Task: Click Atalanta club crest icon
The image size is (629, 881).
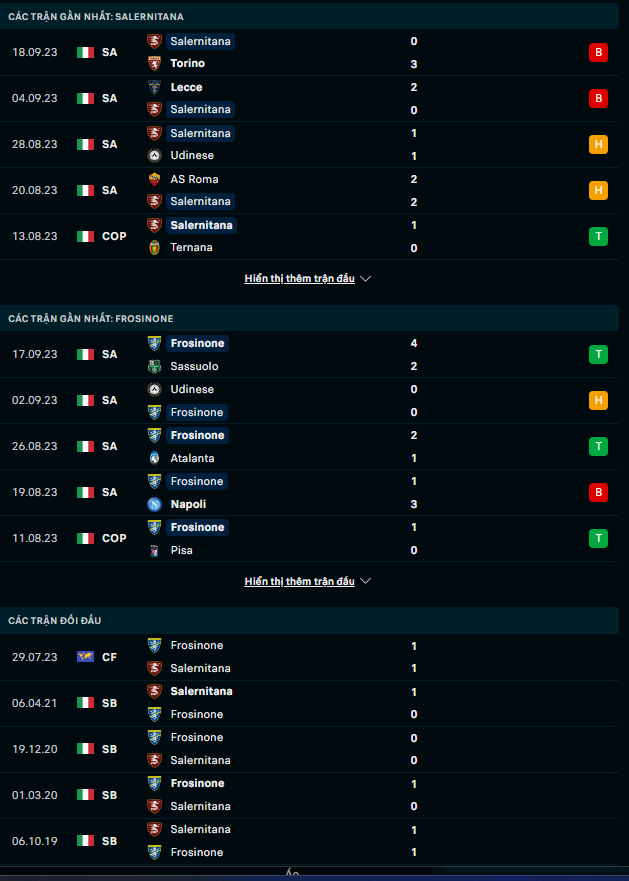Action: point(155,458)
